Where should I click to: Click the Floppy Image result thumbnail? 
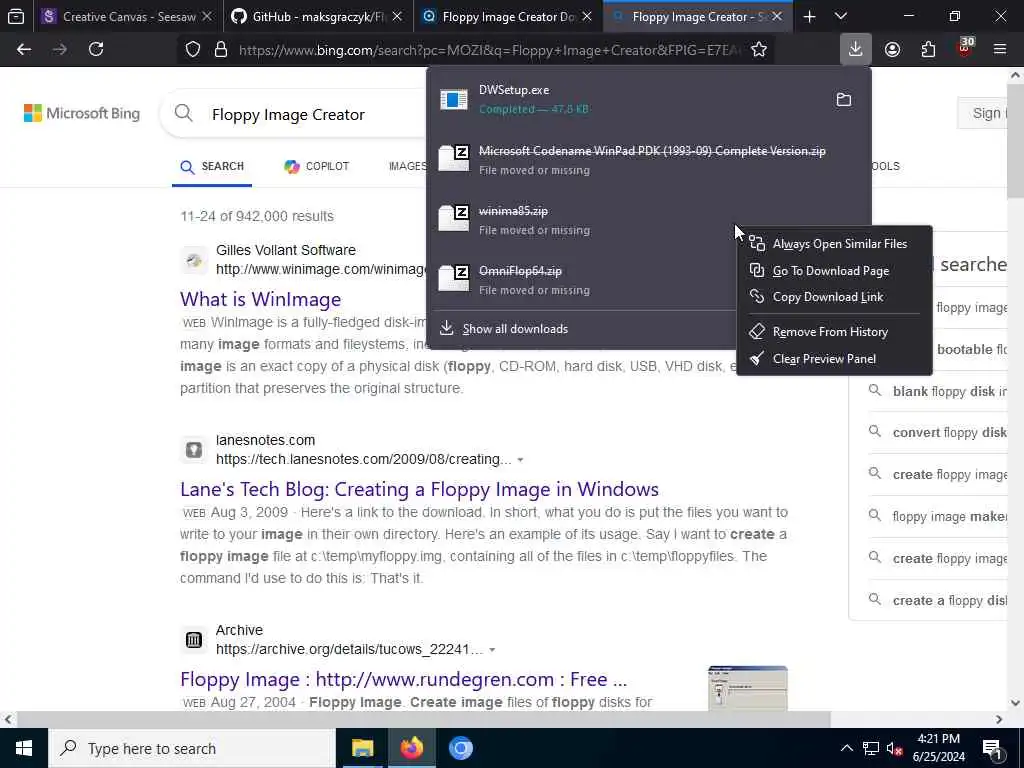coord(748,688)
